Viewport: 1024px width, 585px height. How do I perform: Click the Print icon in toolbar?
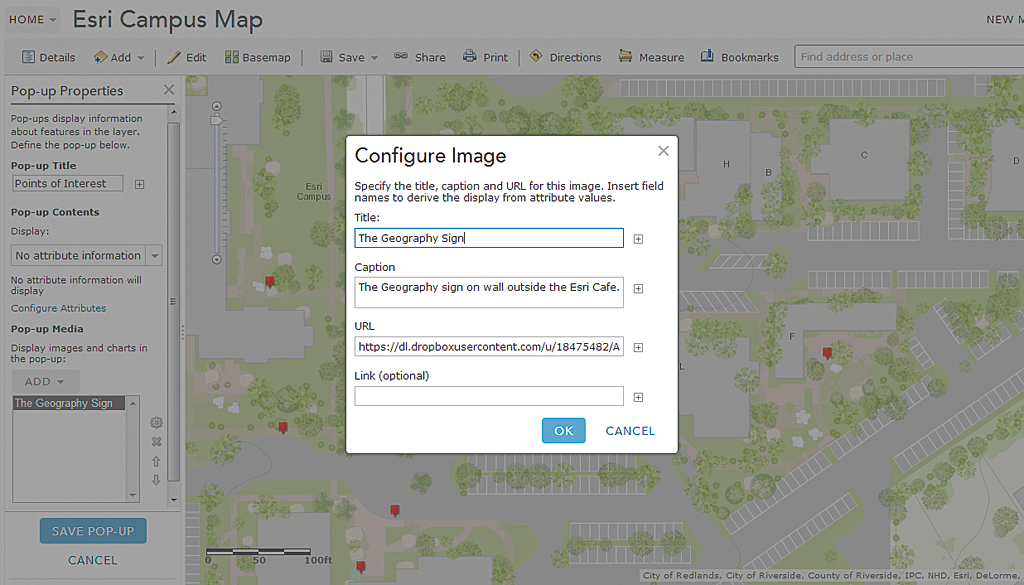coord(469,57)
